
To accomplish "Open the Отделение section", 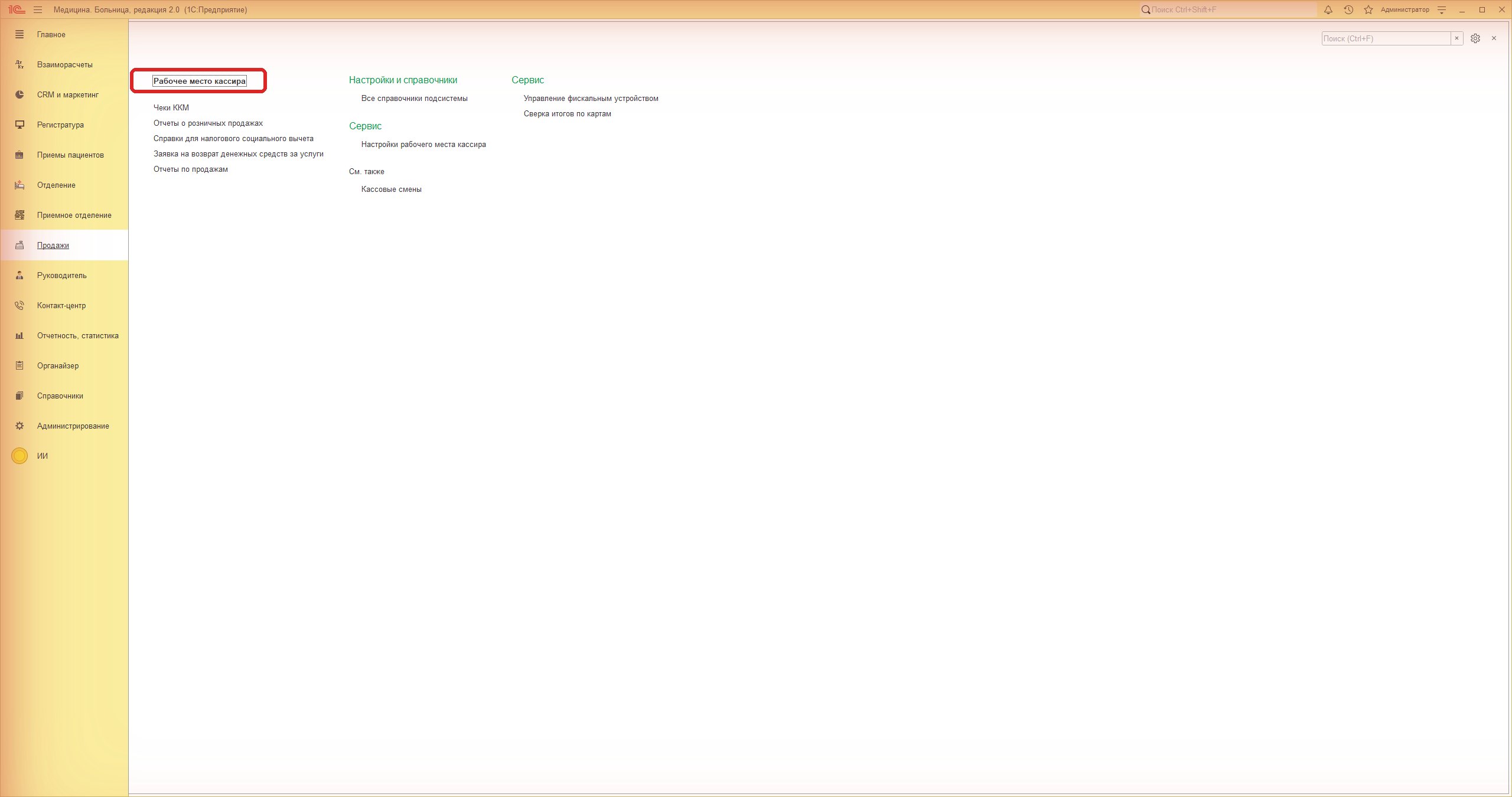I will click(x=64, y=185).
